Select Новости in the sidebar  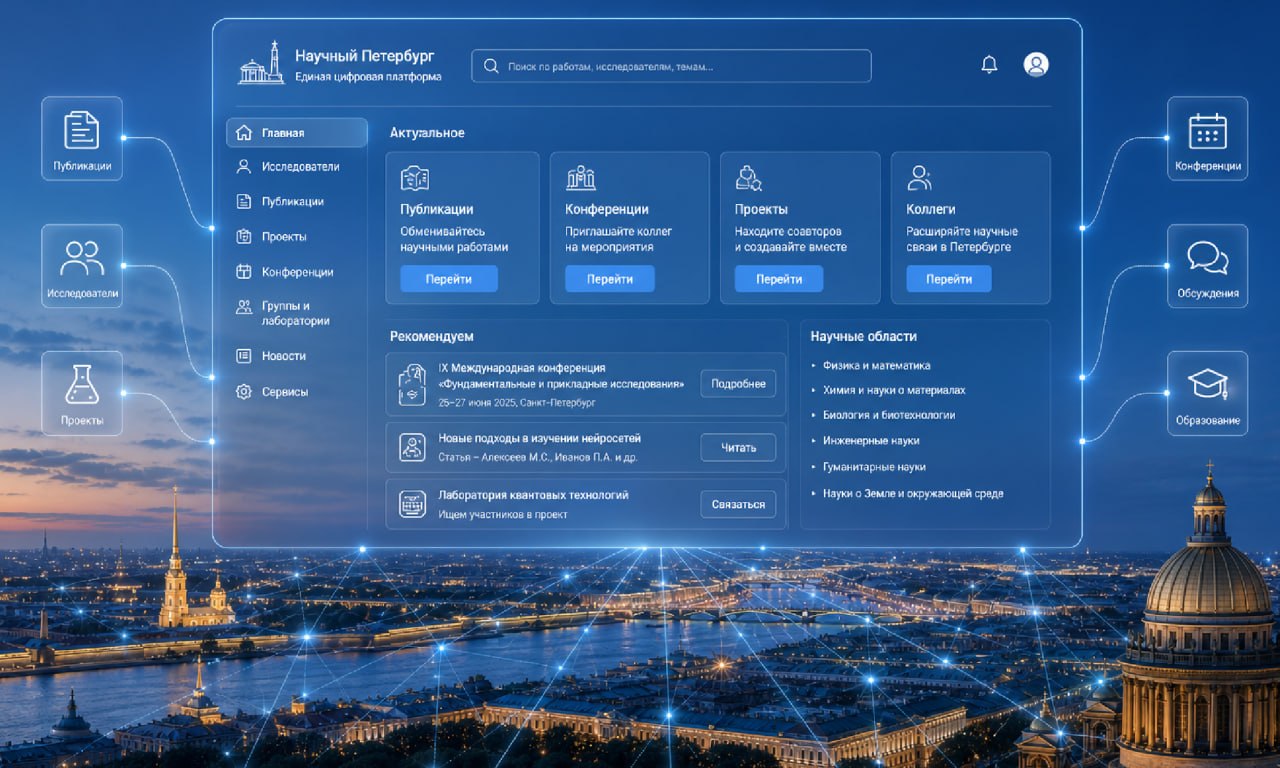point(297,356)
